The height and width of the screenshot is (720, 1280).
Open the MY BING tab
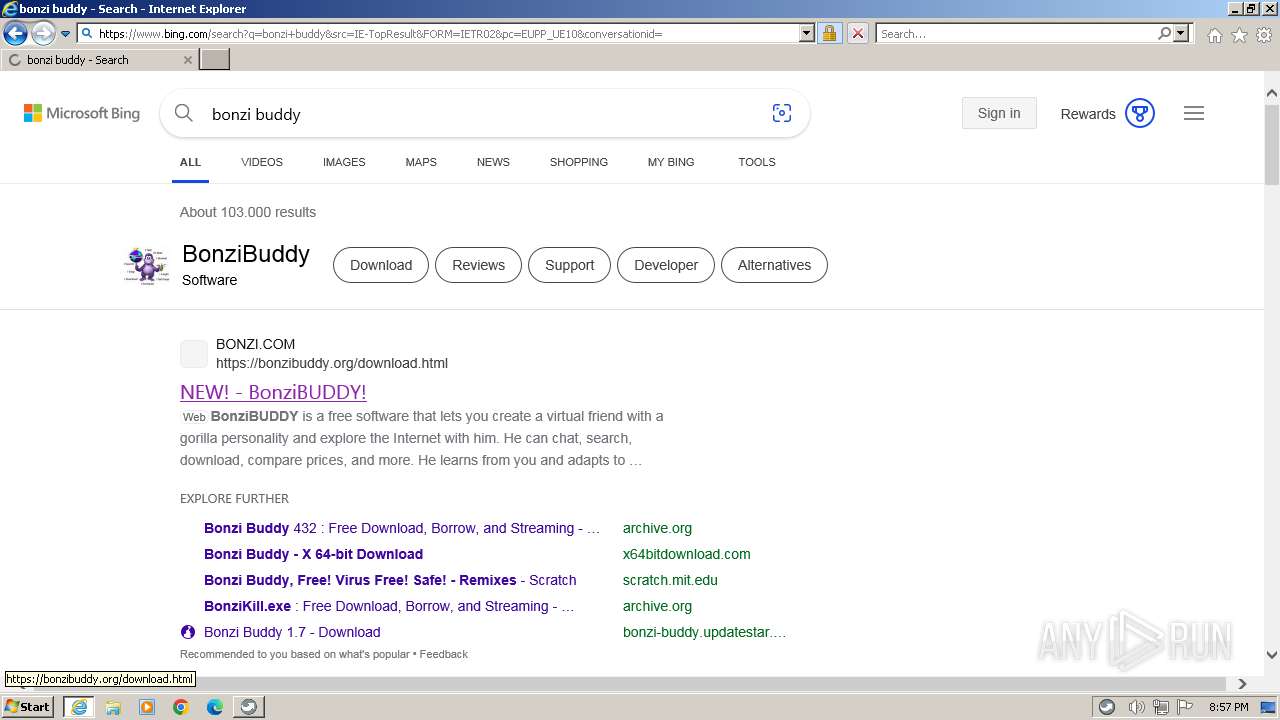coord(671,162)
